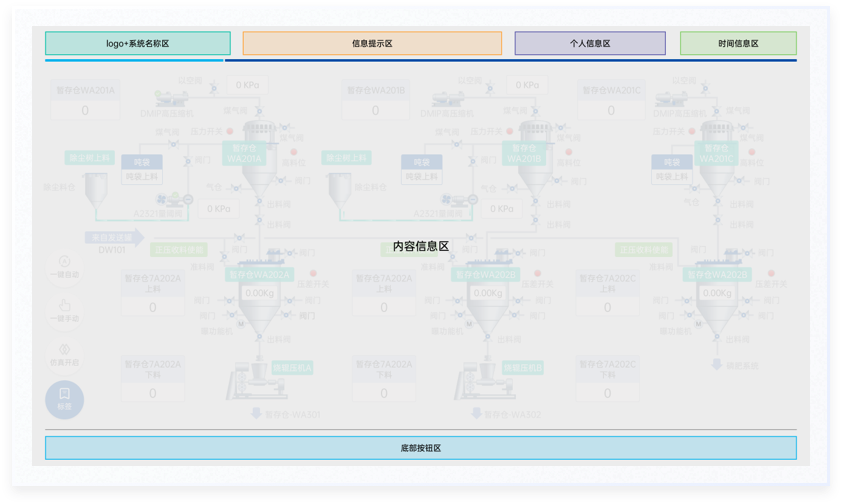This screenshot has width=842, height=504.
Task: Click the 底部按钮区 bottom bar
Action: tap(421, 448)
